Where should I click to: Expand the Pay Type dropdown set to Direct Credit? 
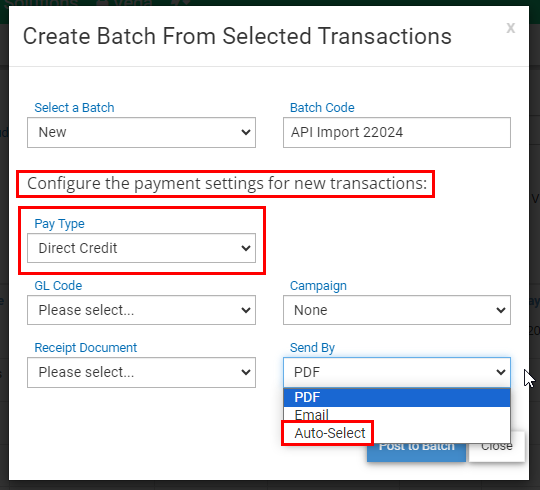[141, 248]
